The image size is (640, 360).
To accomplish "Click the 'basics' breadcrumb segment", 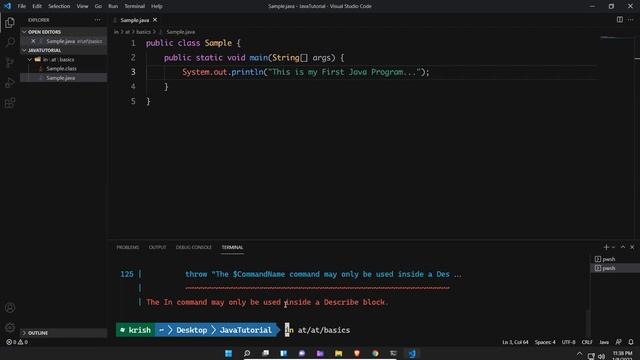I will point(143,32).
